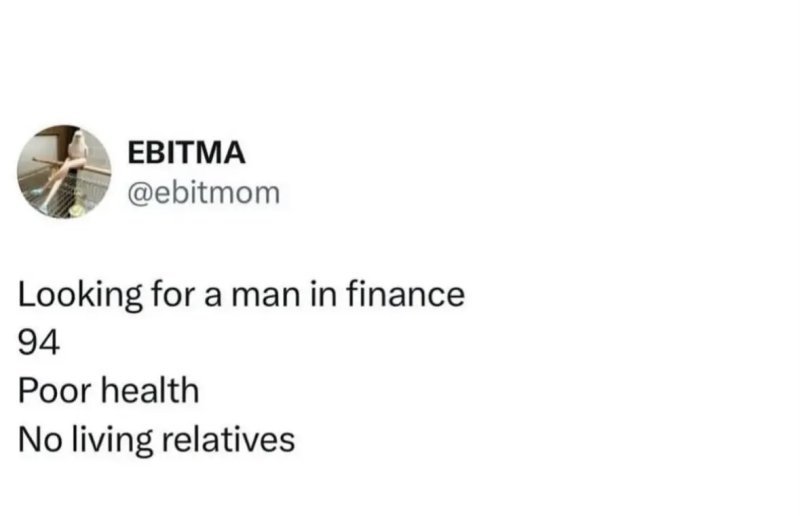Click the word 'living' in the tweet
Viewport: 800px width, 516px height.
(x=111, y=440)
